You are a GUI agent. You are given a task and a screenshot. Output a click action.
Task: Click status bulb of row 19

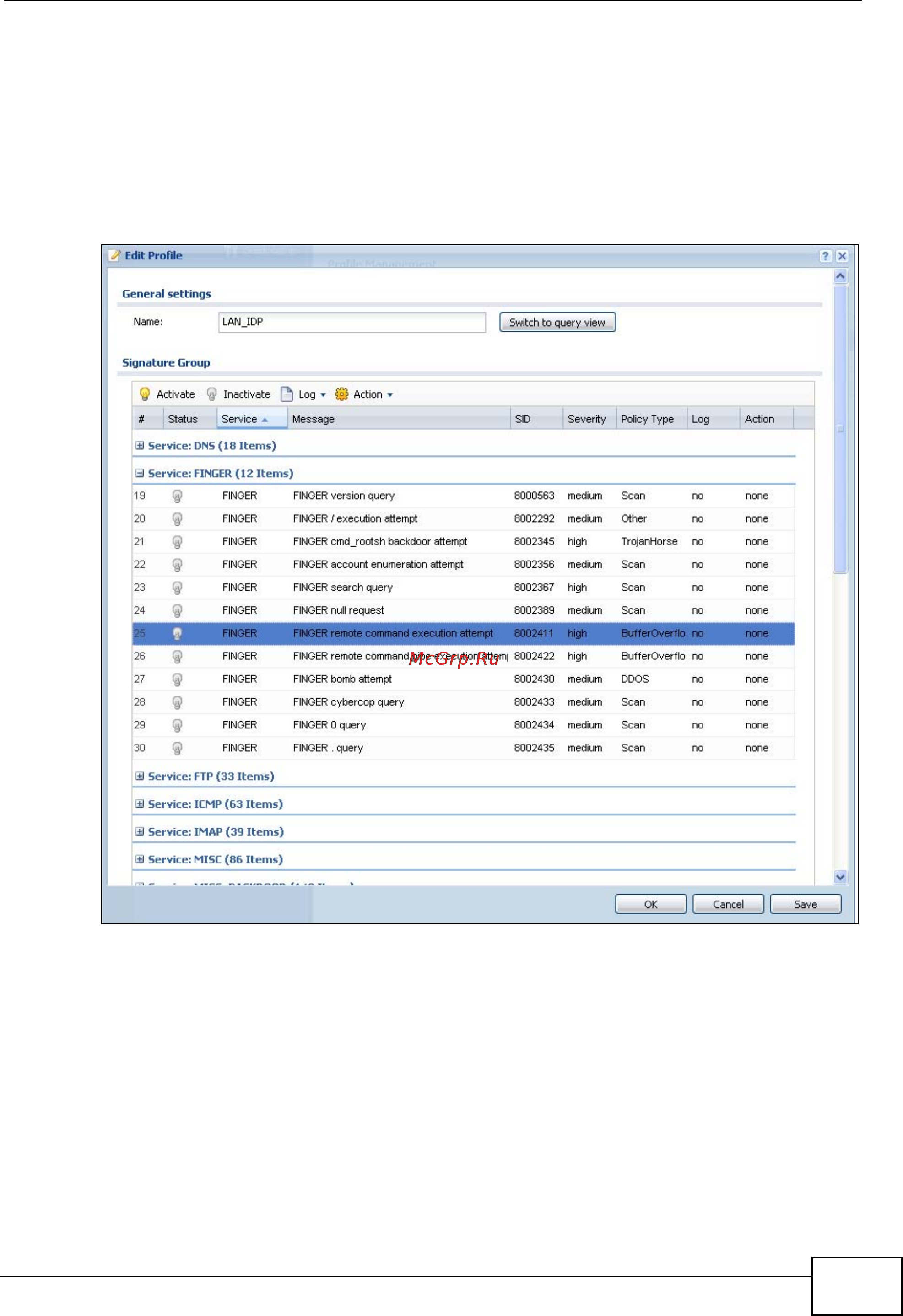tap(177, 496)
